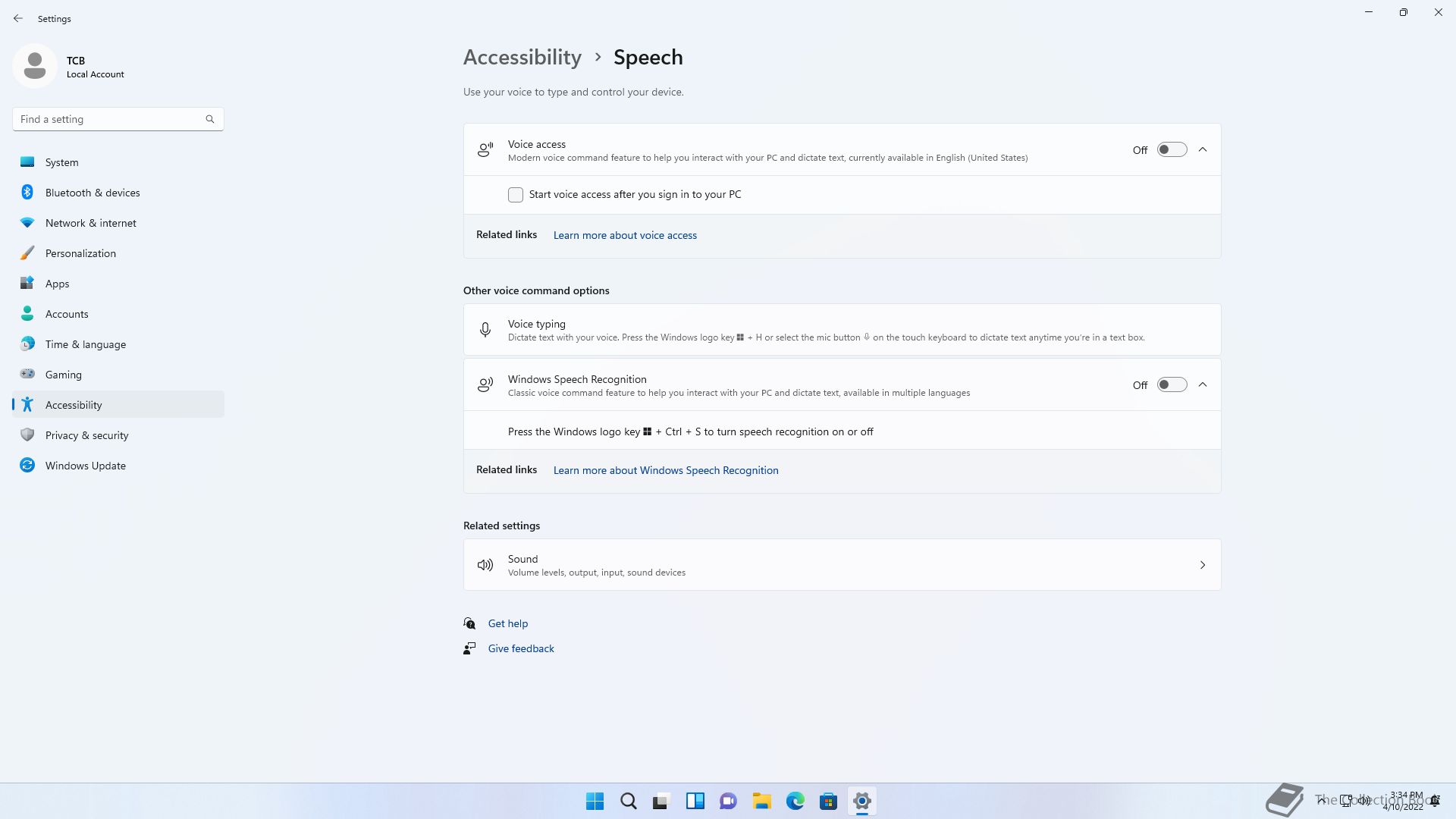Image resolution: width=1456 pixels, height=819 pixels.
Task: Click the Windows Speech Recognition icon
Action: coord(485,384)
